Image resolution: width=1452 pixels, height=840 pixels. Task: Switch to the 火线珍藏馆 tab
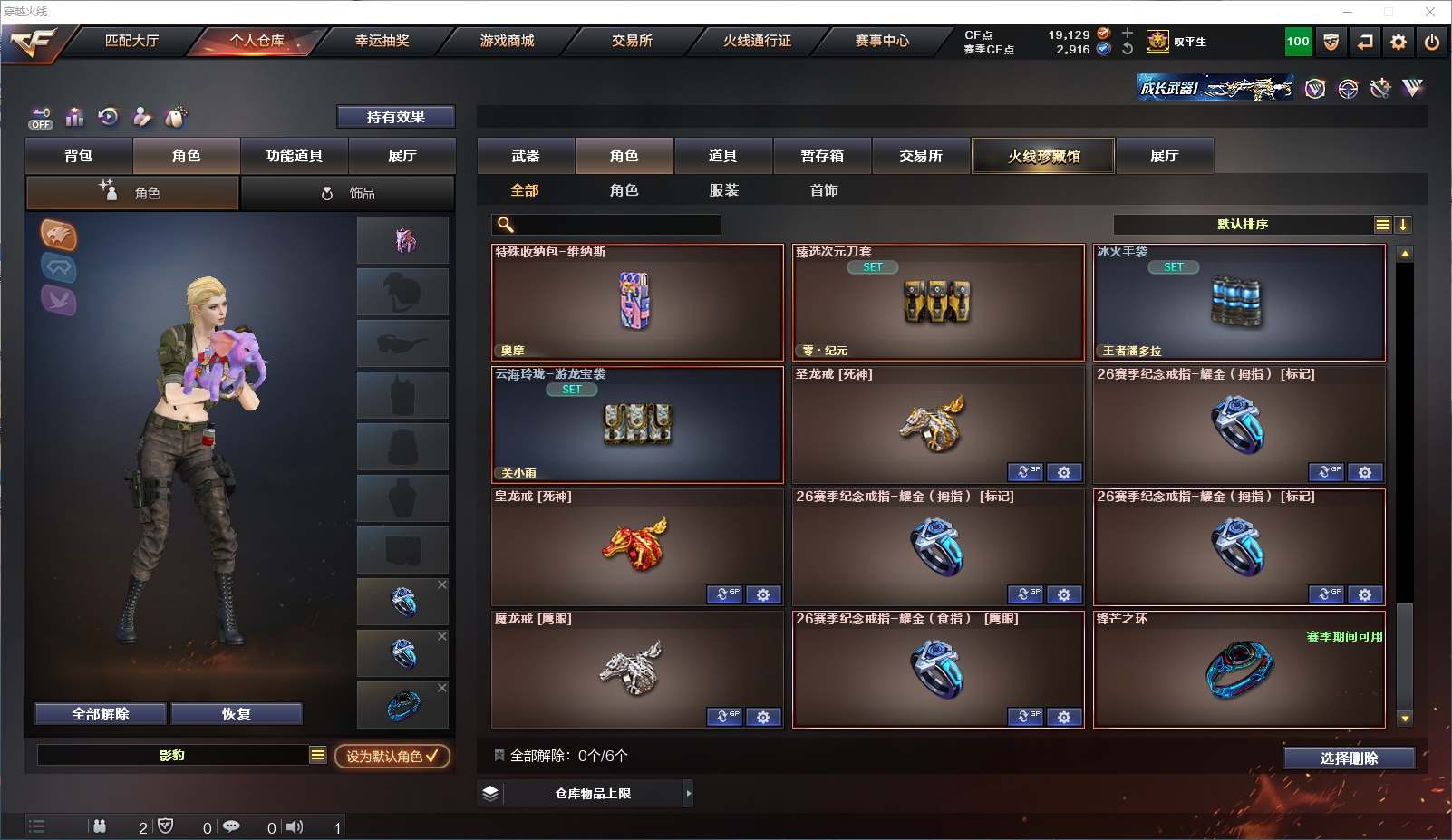pyautogui.click(x=1043, y=156)
